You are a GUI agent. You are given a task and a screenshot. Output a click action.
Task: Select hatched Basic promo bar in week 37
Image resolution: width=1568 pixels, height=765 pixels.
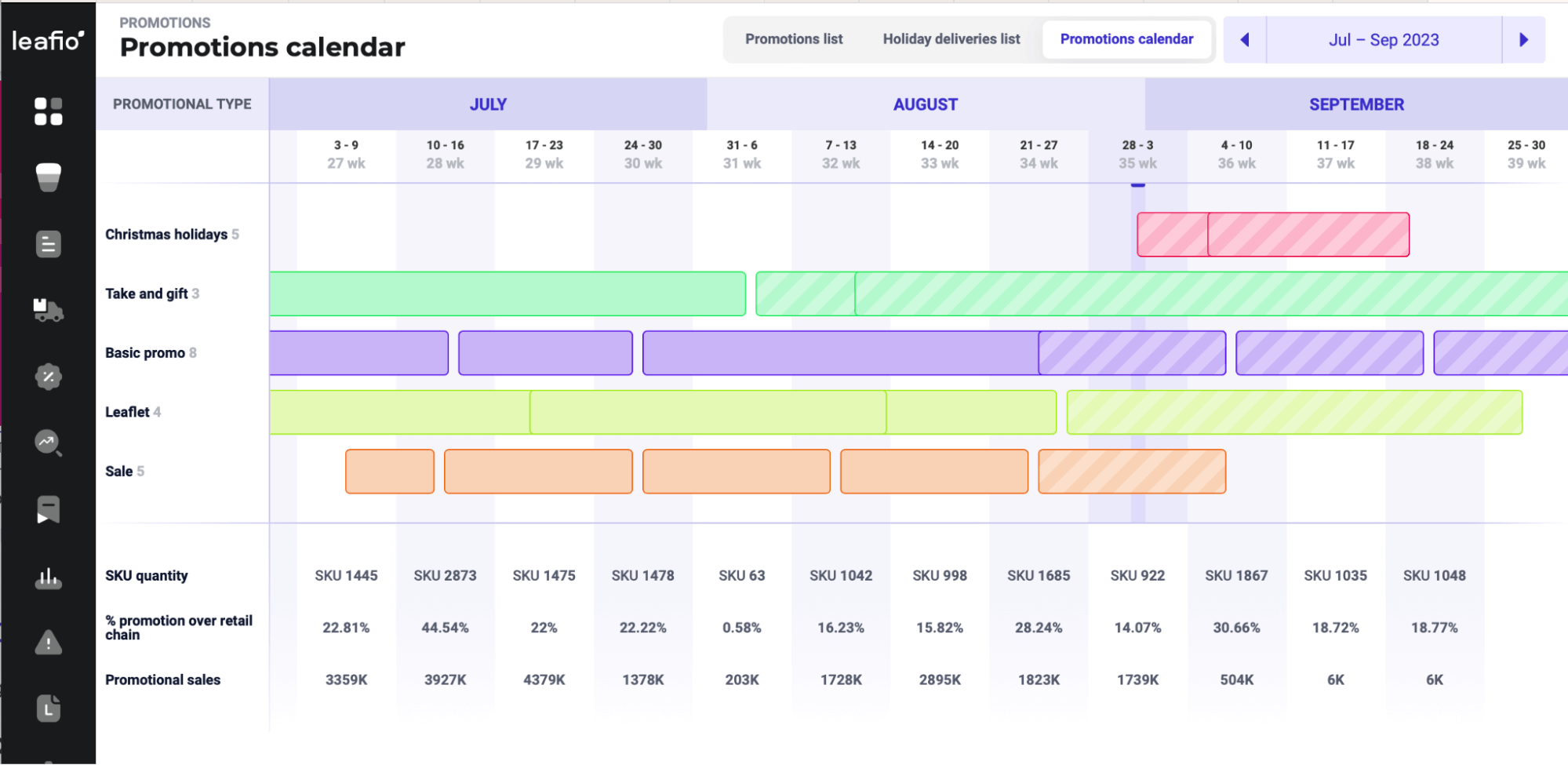1330,353
